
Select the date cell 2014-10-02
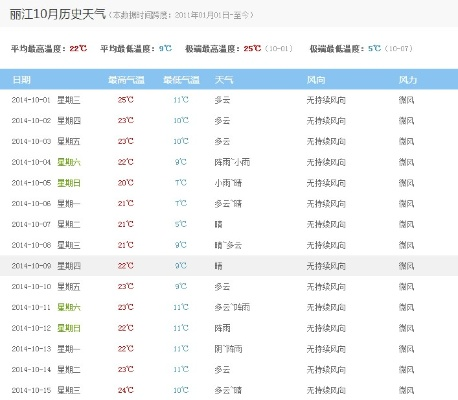tap(31, 121)
